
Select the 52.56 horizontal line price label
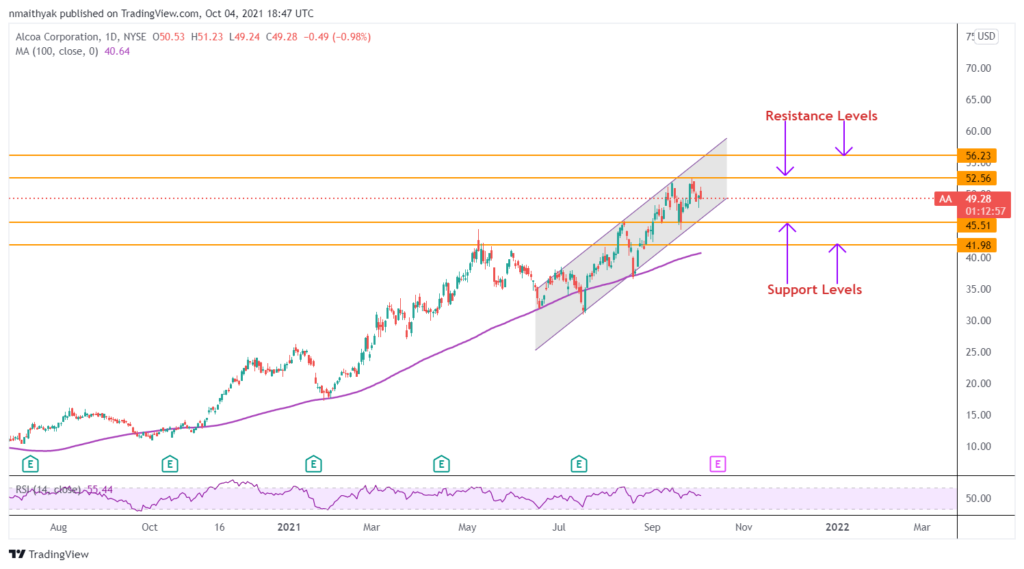coord(977,178)
